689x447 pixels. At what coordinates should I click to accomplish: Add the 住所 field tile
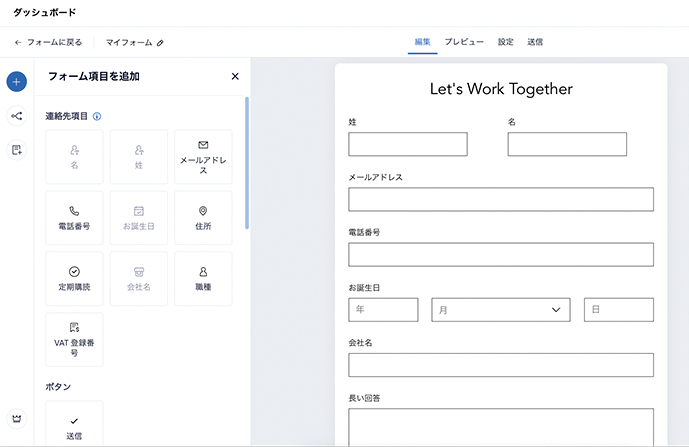click(x=203, y=218)
